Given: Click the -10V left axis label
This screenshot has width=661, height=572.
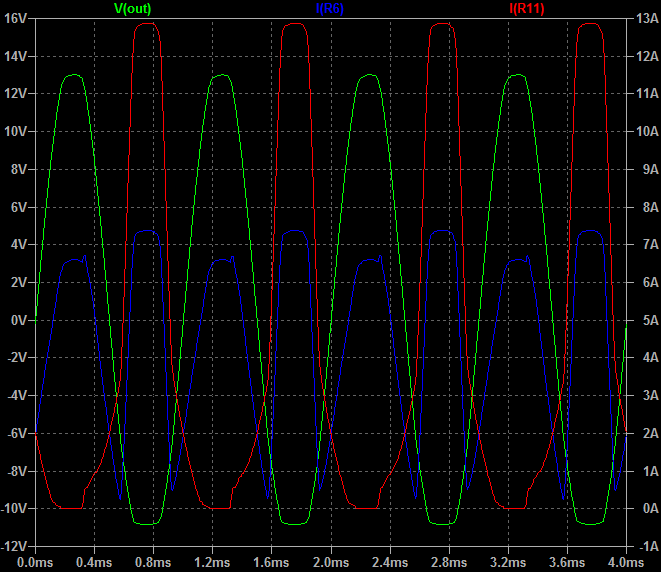Looking at the screenshot, I should point(14,509).
